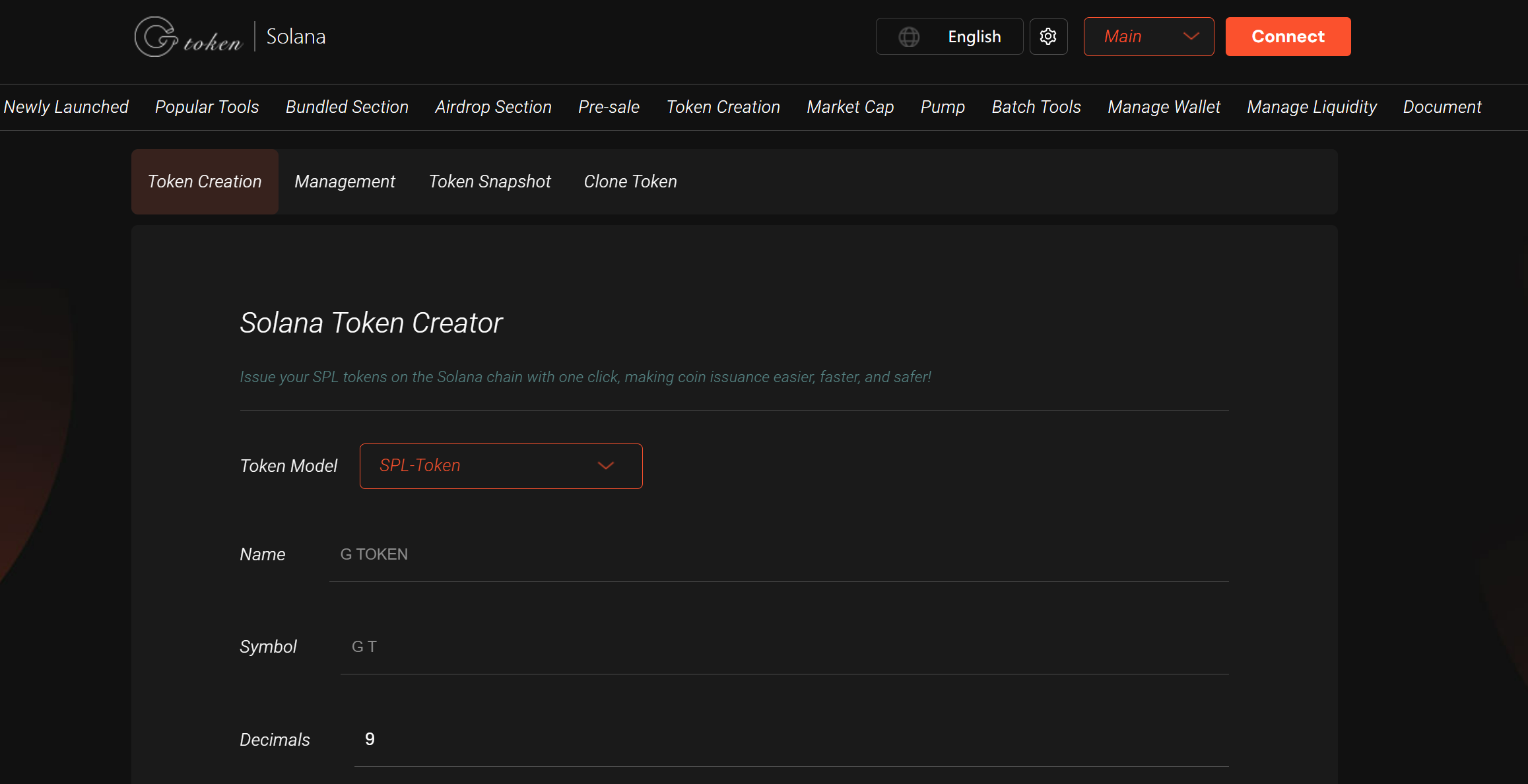Go to Bundled Section menu
This screenshot has height=784, width=1528.
tap(347, 107)
